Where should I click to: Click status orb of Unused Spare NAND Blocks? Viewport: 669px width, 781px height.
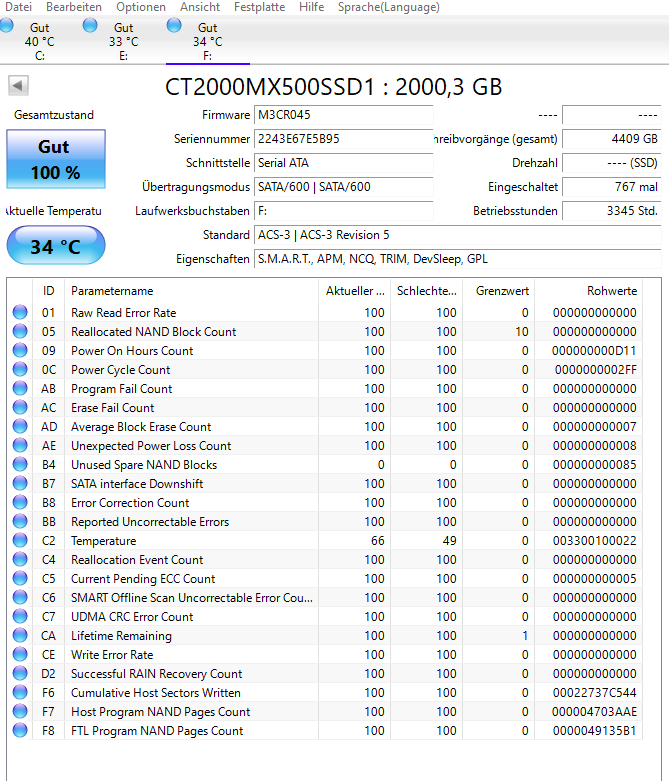click(20, 464)
